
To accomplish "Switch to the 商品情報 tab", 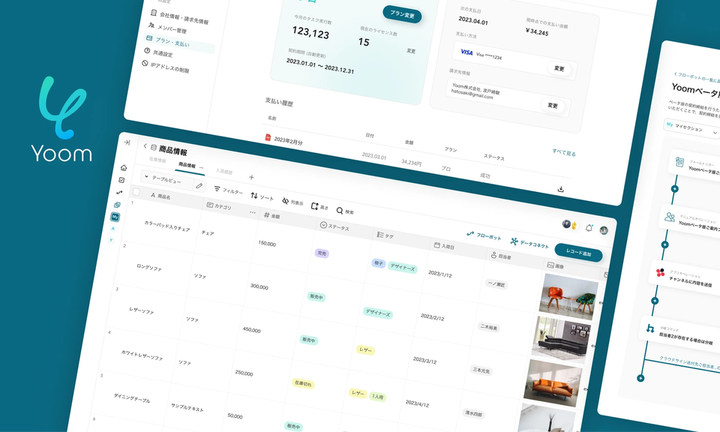I will [x=187, y=165].
